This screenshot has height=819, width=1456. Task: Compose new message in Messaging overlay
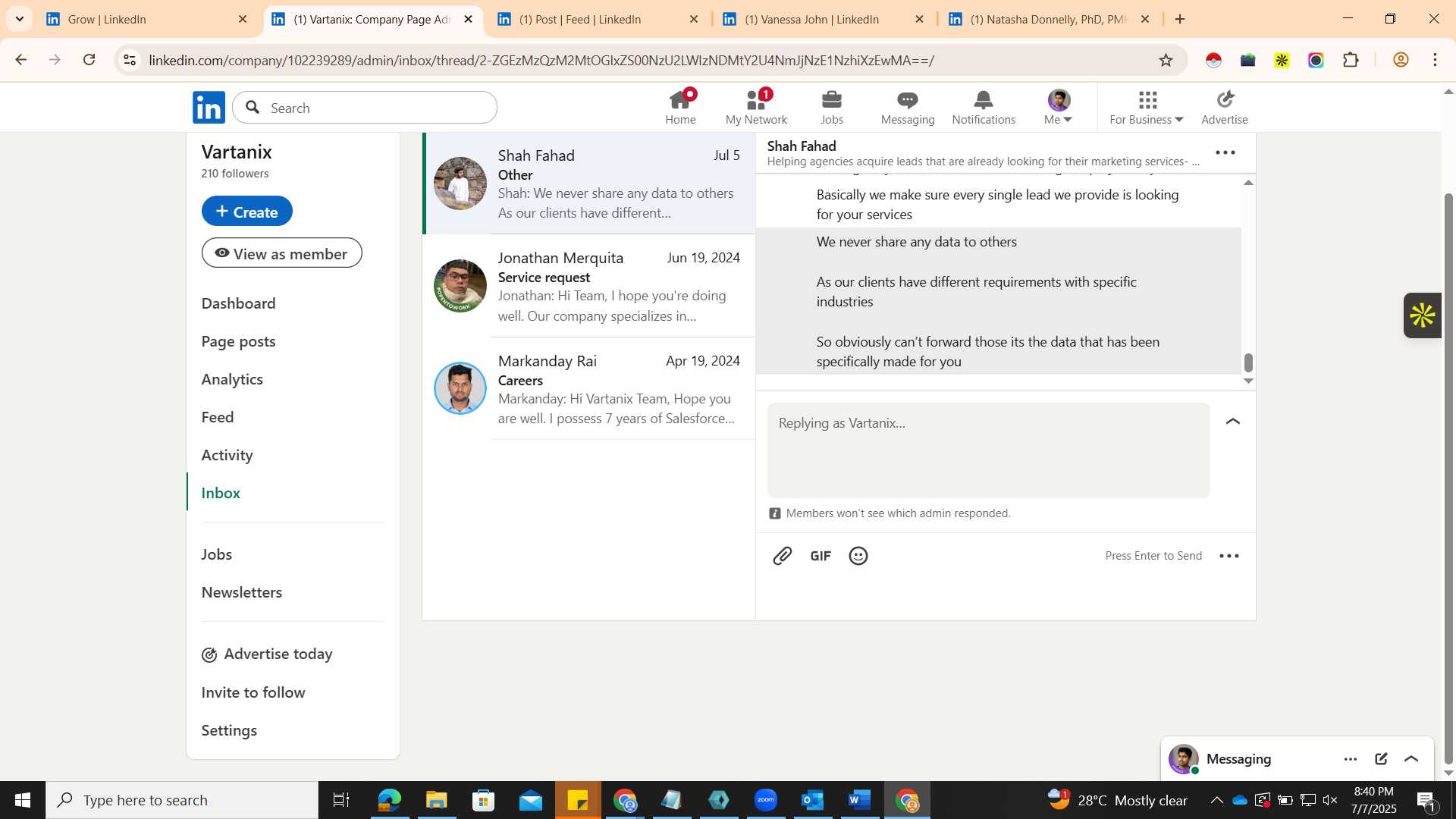(x=1381, y=759)
